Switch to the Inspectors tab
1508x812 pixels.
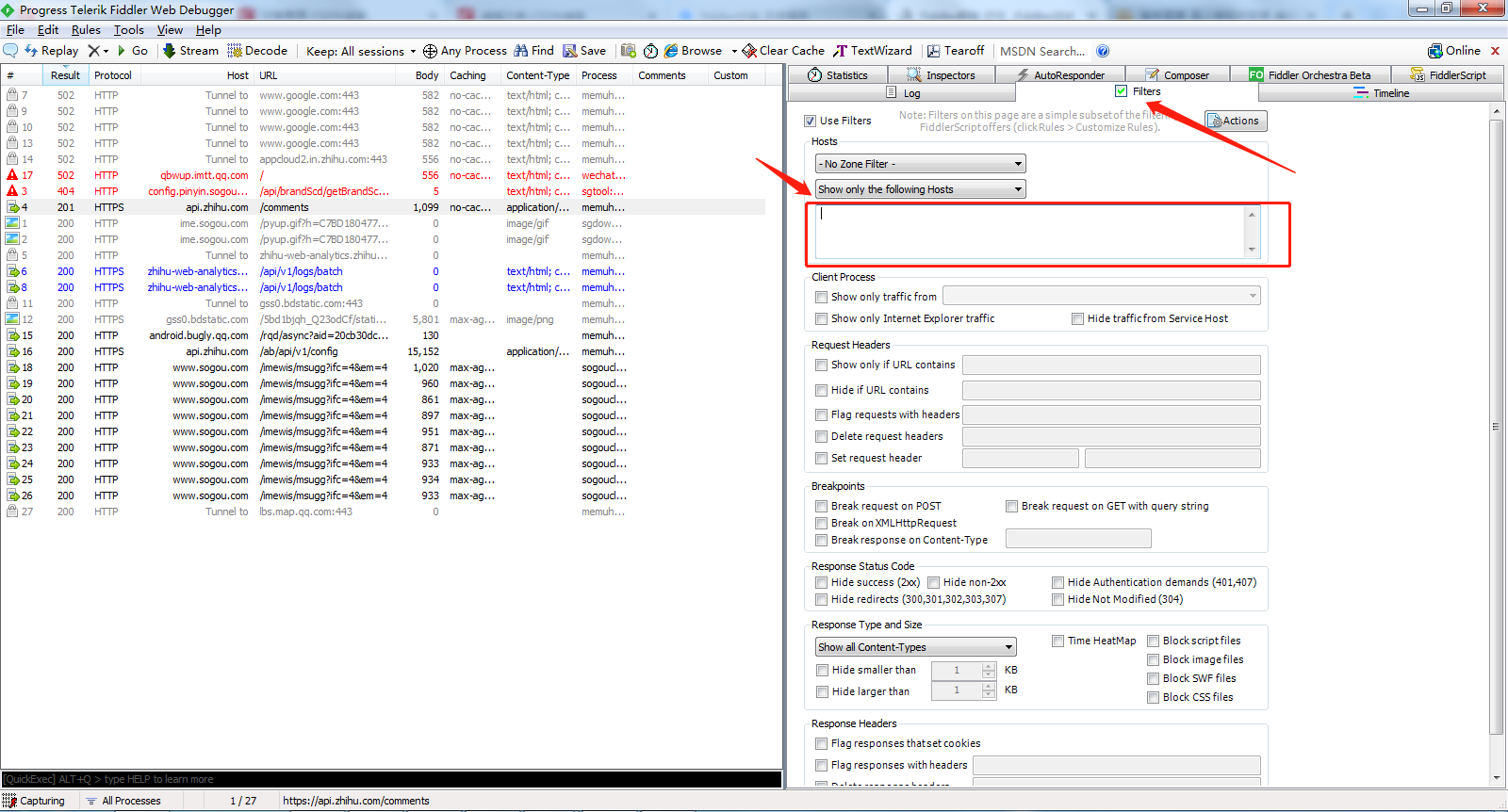(x=942, y=75)
